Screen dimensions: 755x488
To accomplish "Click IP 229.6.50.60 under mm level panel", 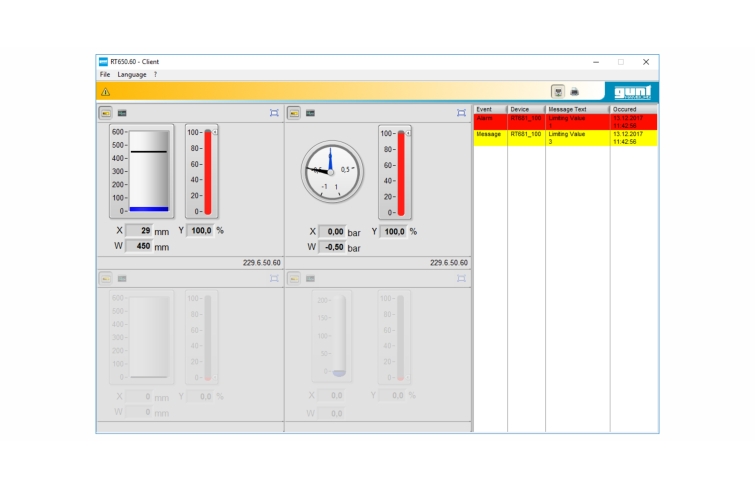I will 261,263.
